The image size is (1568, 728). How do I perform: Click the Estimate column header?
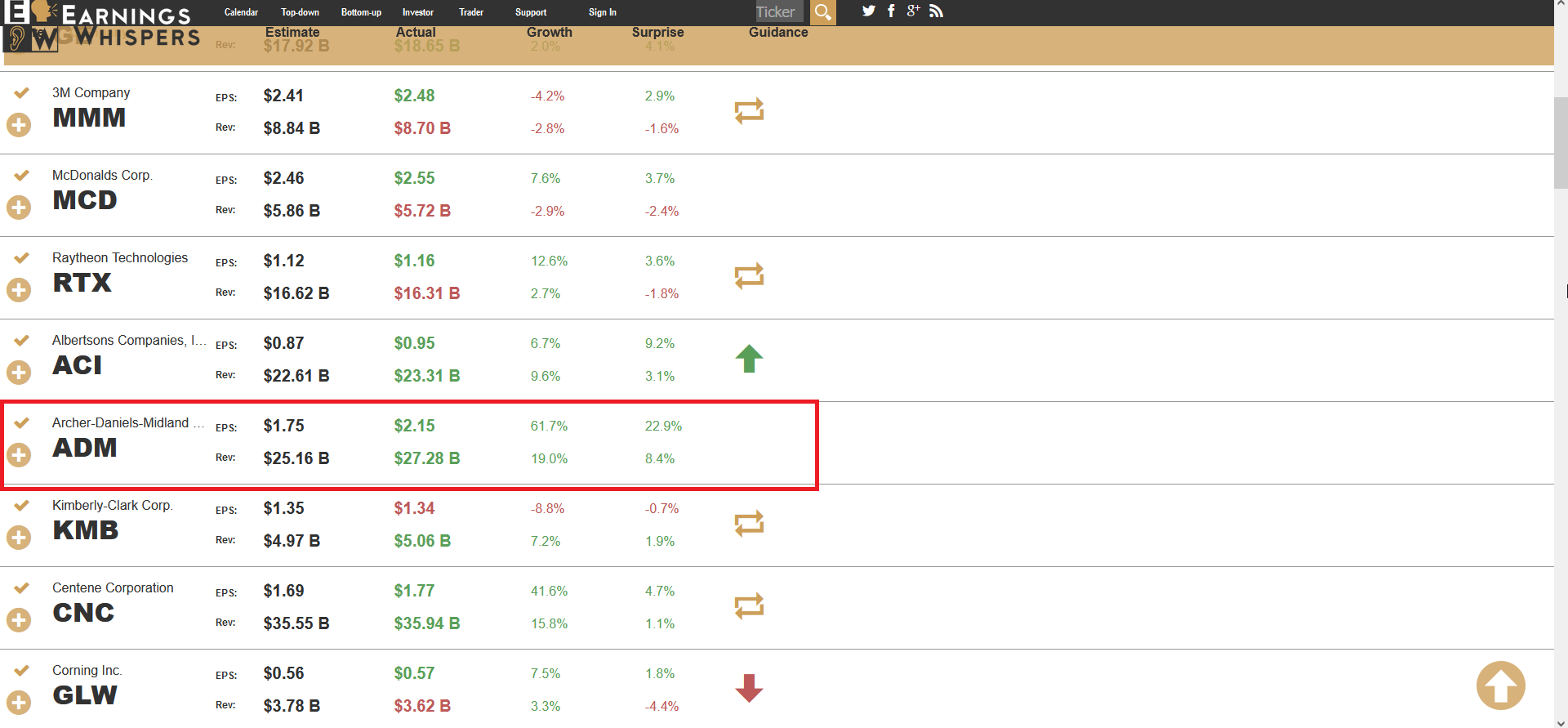point(292,32)
